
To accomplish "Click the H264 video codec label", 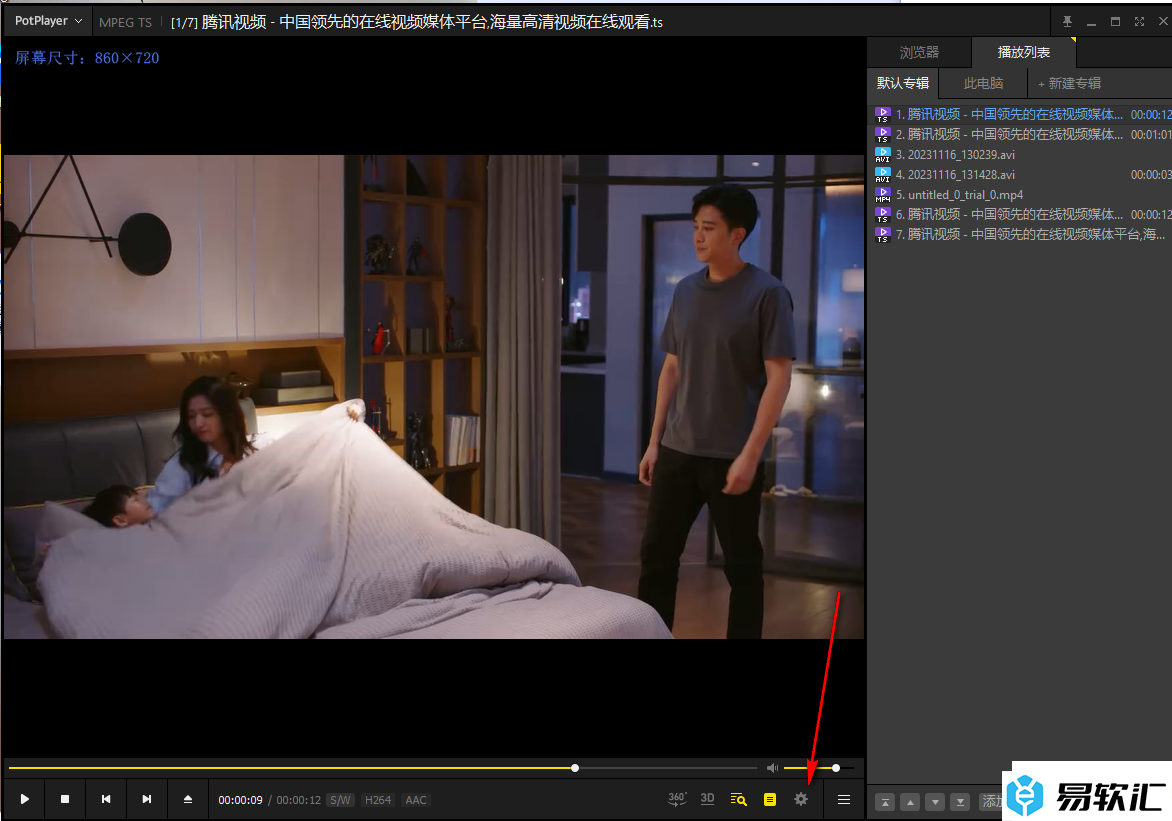I will (377, 800).
